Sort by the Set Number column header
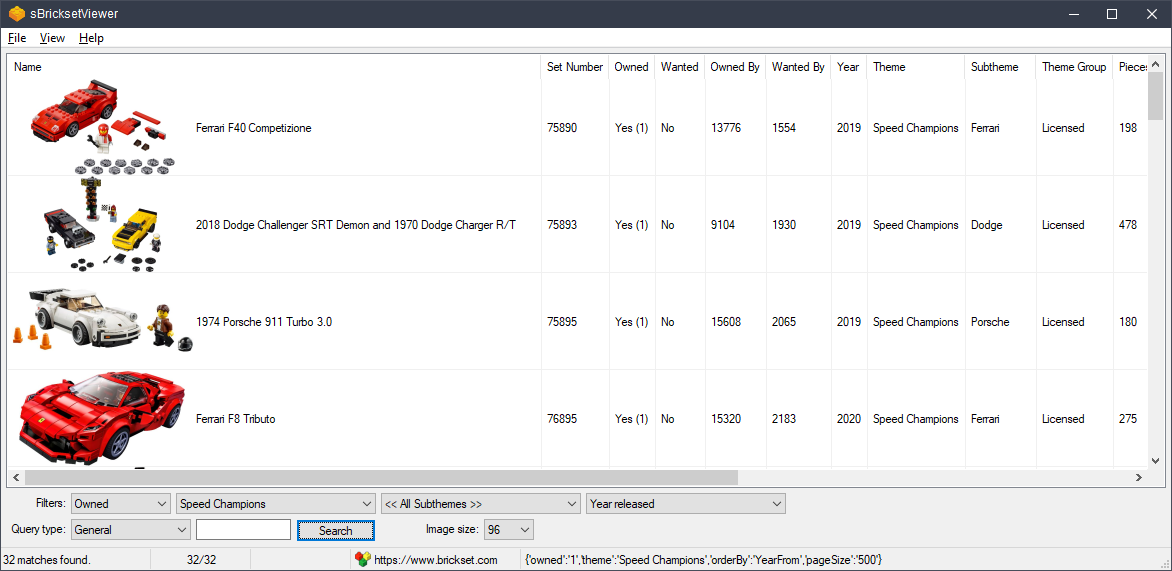 pos(574,67)
